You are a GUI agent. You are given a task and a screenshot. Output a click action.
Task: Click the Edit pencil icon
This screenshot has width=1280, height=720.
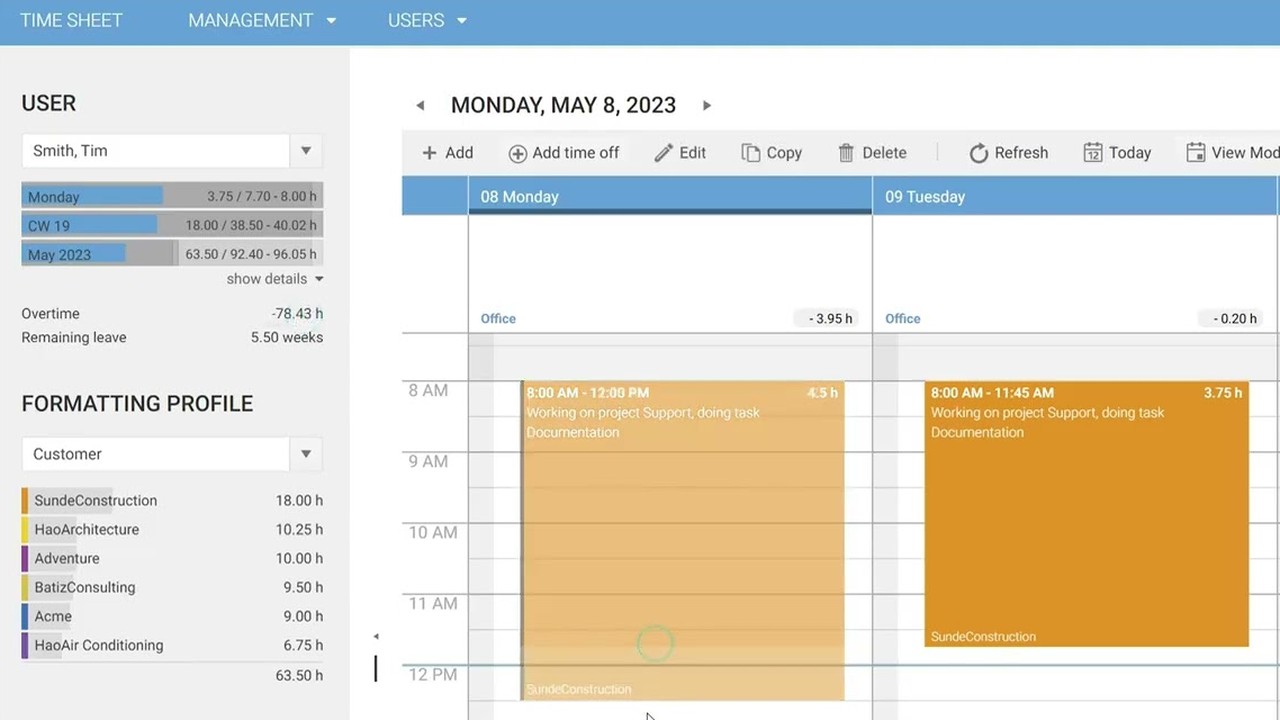click(664, 153)
